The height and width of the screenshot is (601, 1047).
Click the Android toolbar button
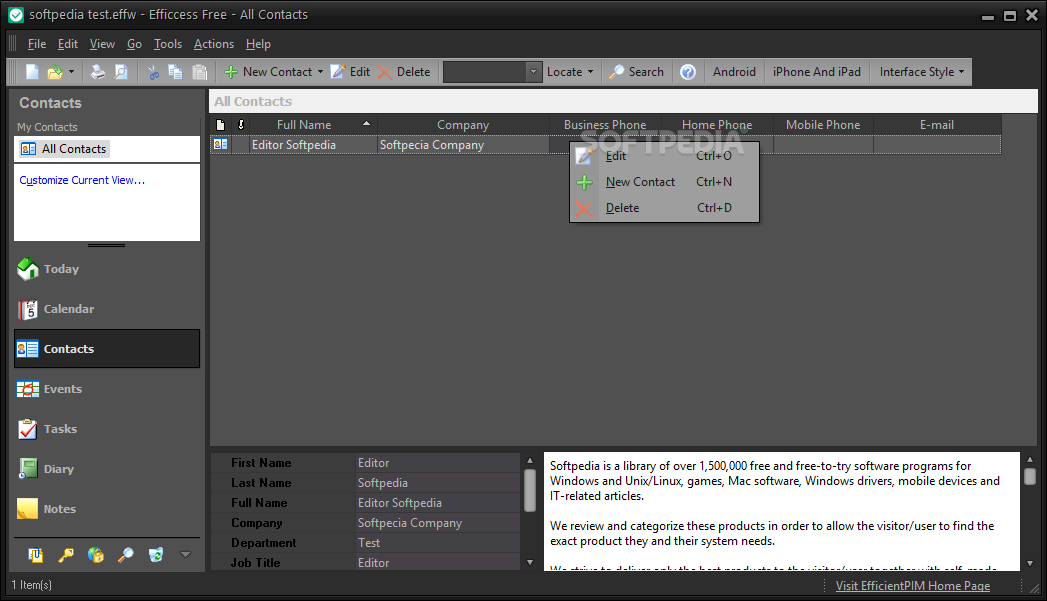734,71
